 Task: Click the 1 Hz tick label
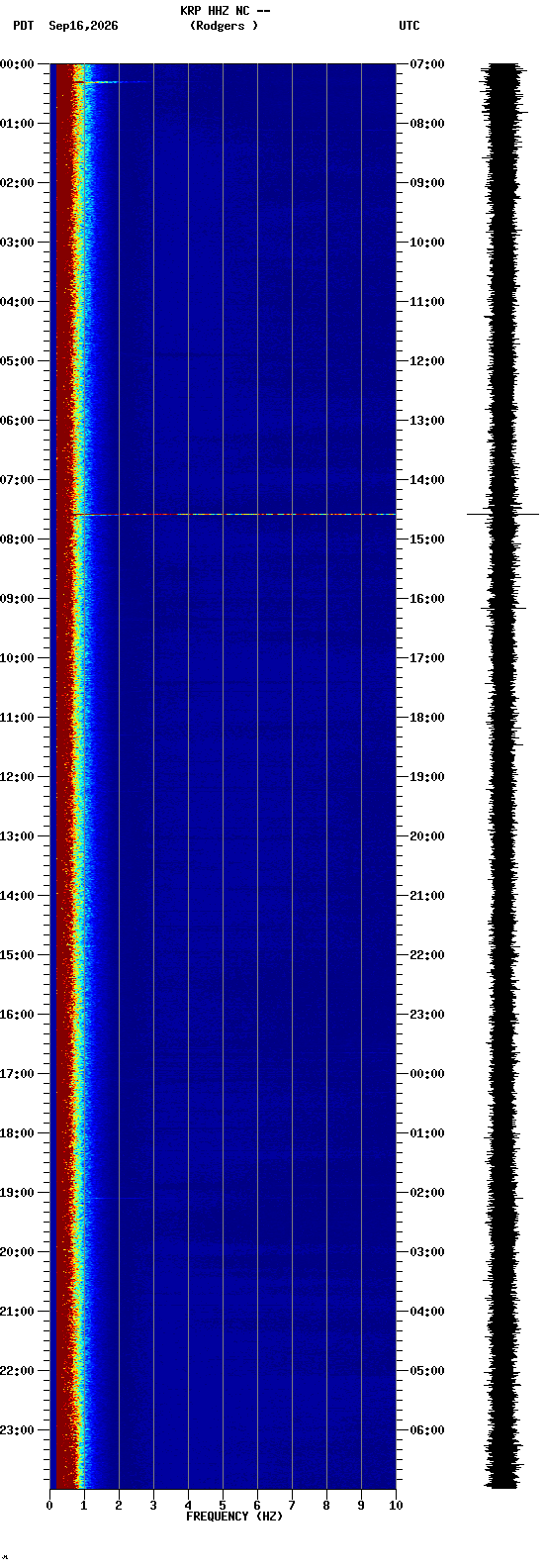coord(84,1507)
